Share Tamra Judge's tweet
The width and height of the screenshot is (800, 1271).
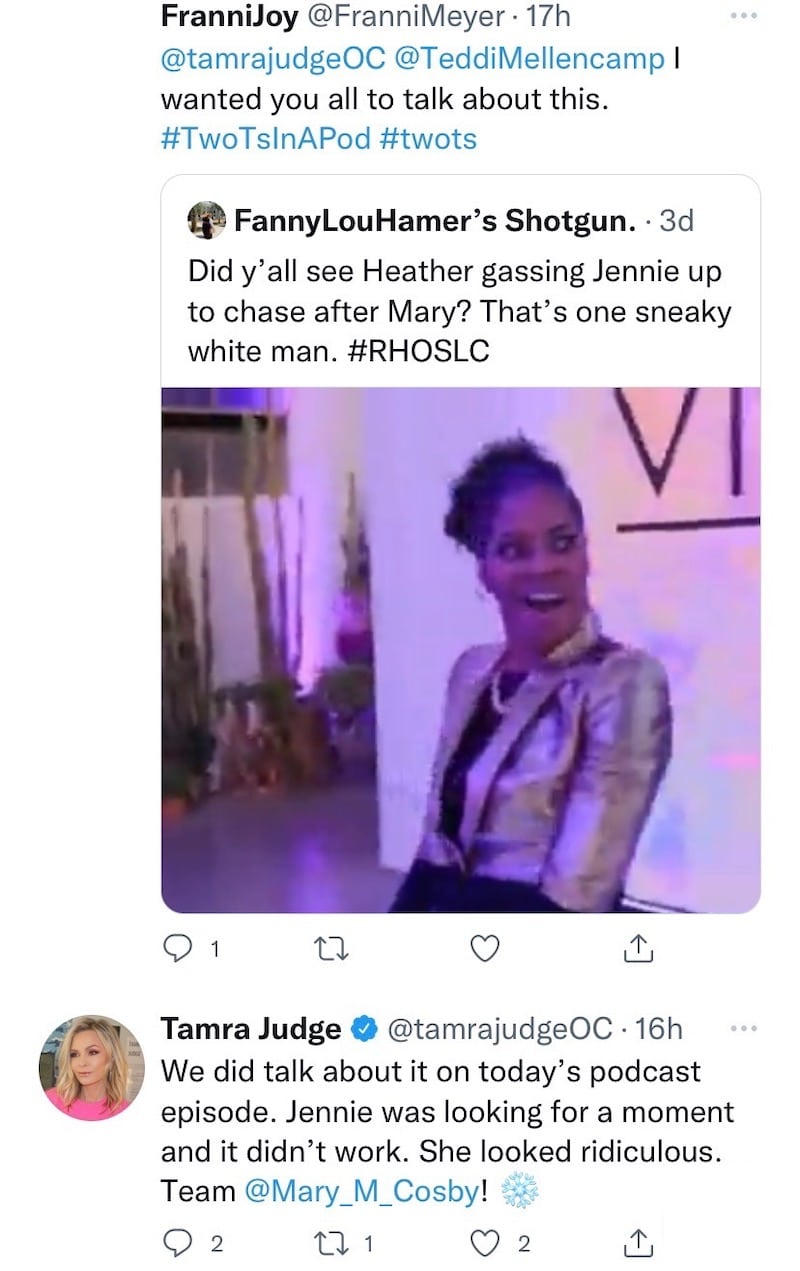coord(640,1243)
